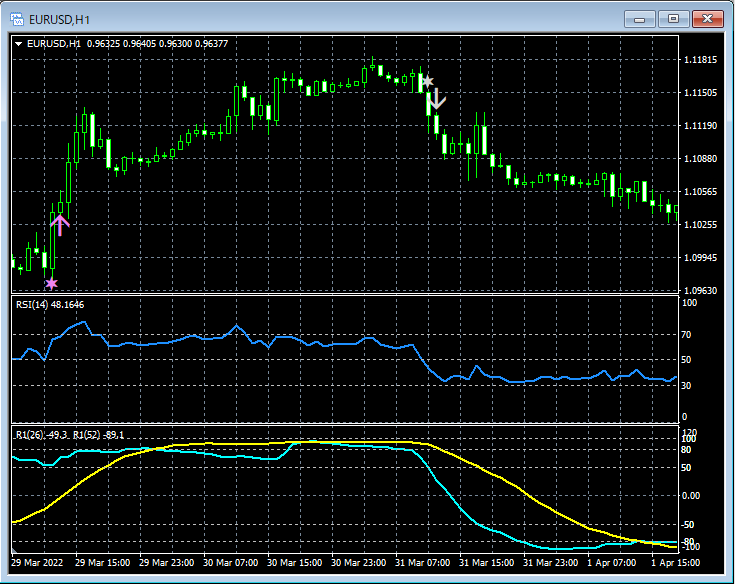Click the 1.11815 price on the scale
Image resolution: width=736 pixels, height=584 pixels.
[699, 60]
